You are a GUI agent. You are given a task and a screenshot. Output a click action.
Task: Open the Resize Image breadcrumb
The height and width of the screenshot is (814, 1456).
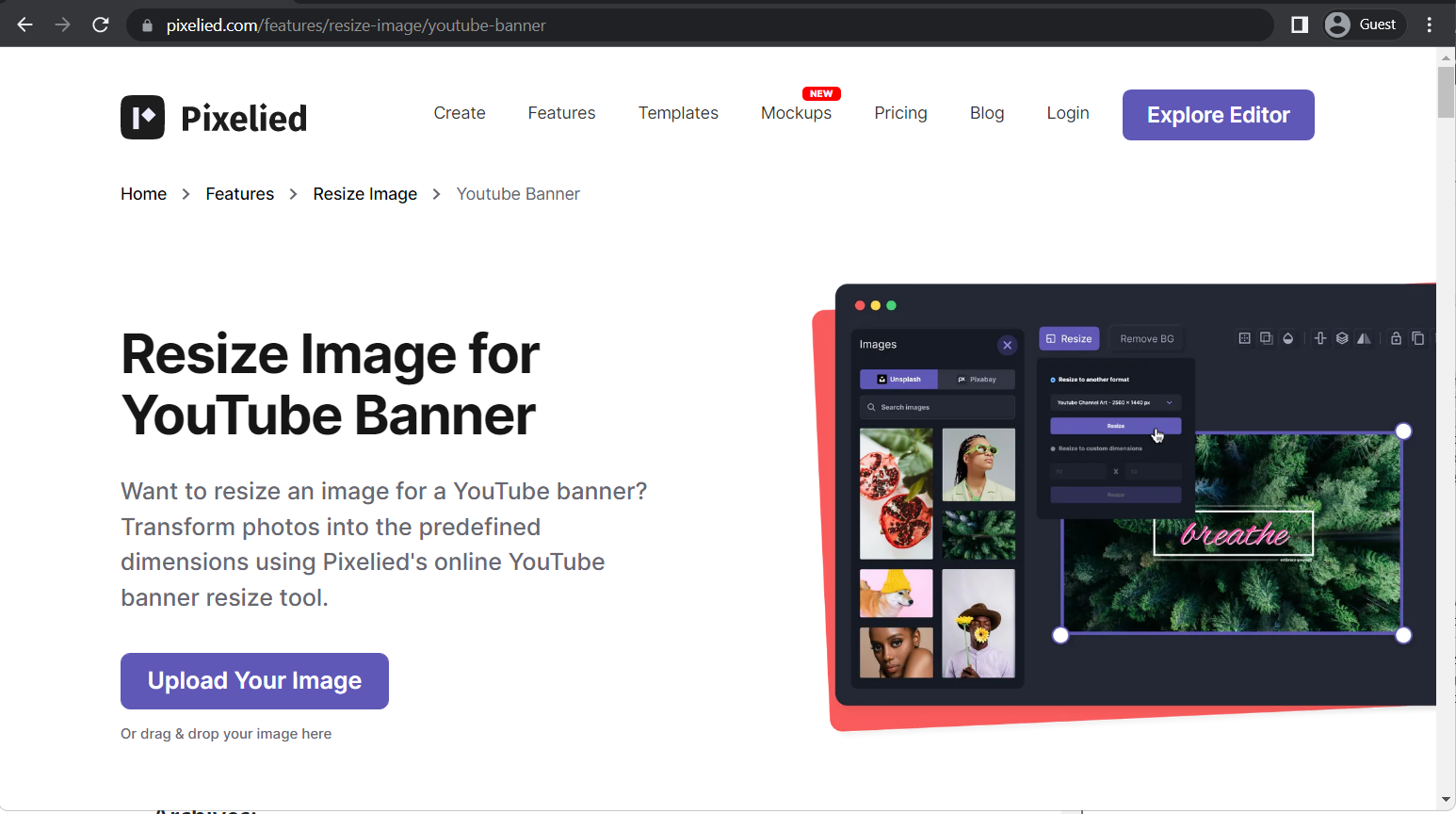pyautogui.click(x=365, y=194)
